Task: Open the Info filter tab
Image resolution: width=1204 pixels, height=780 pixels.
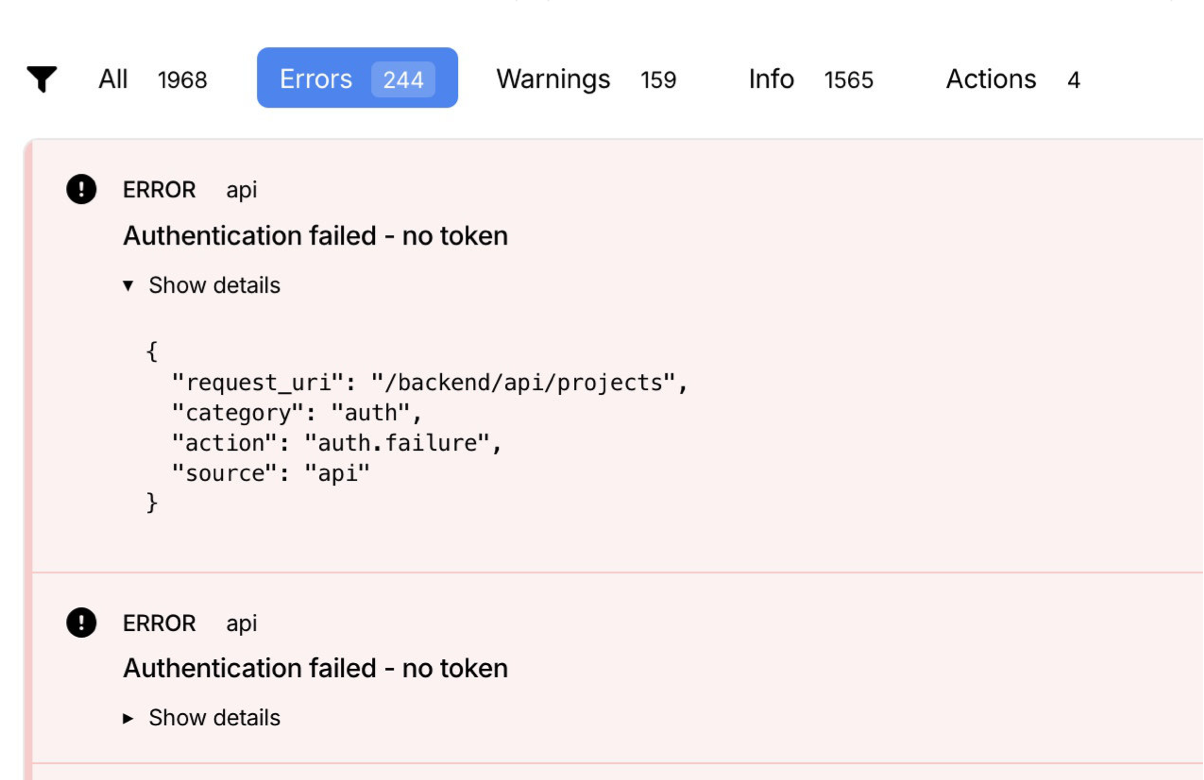Action: point(771,79)
